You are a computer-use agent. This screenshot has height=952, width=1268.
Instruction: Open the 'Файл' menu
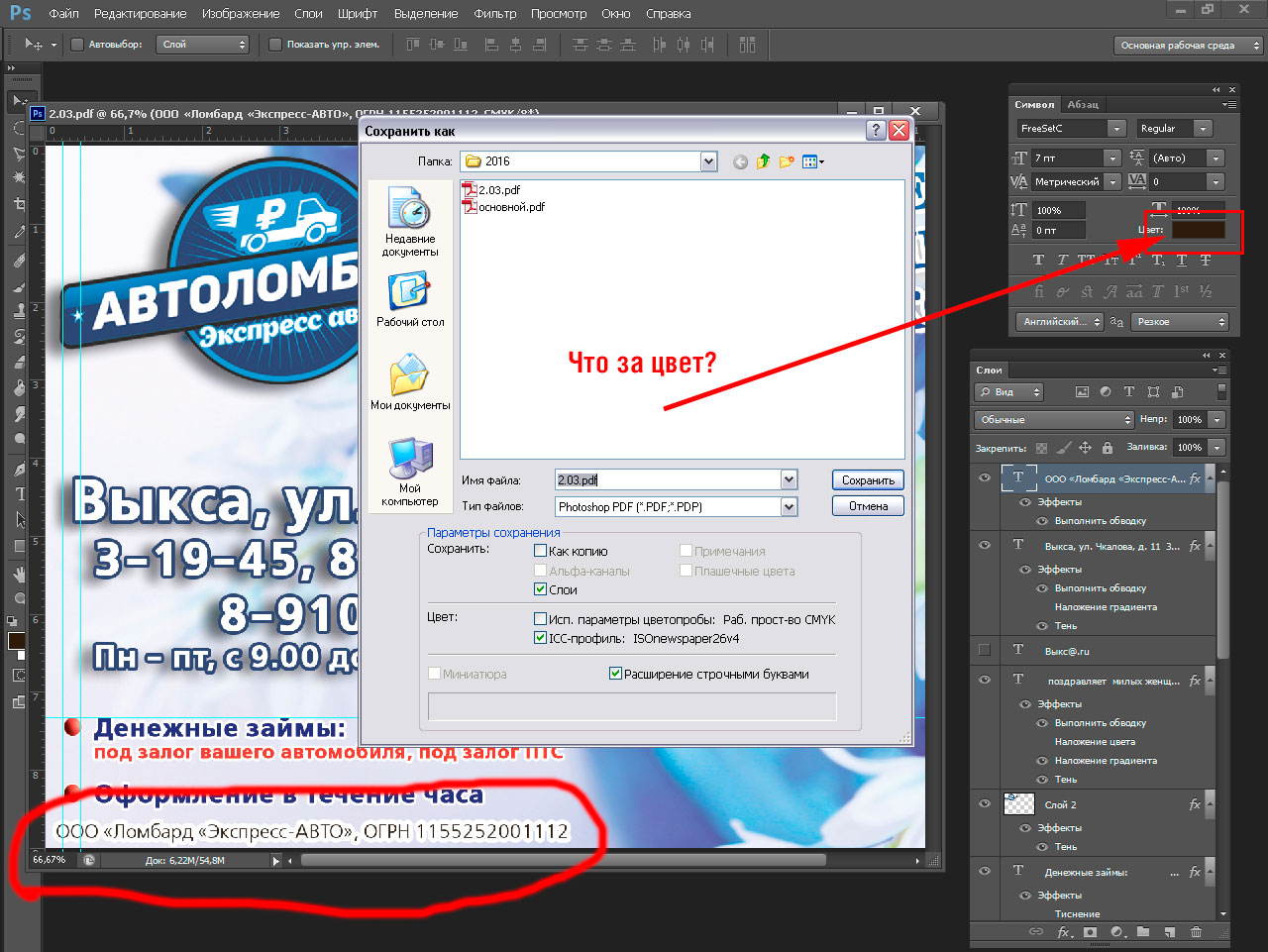pos(63,14)
